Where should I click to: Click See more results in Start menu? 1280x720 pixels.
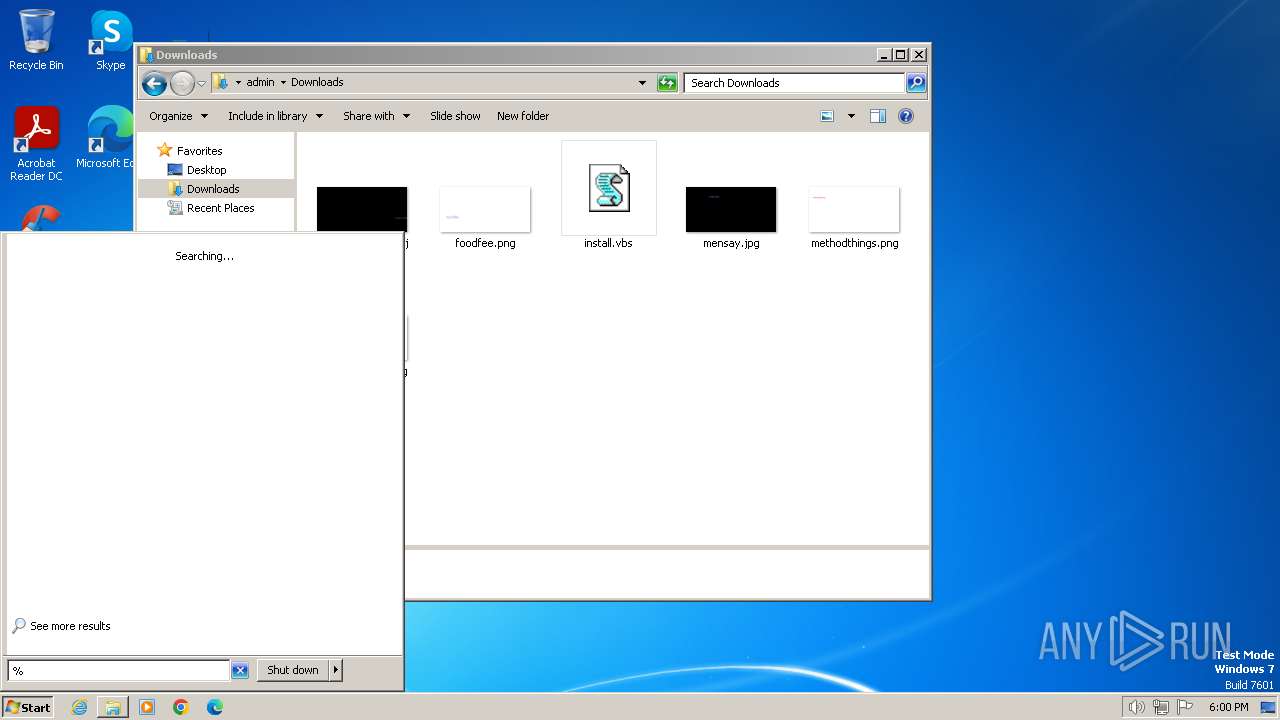coord(61,626)
